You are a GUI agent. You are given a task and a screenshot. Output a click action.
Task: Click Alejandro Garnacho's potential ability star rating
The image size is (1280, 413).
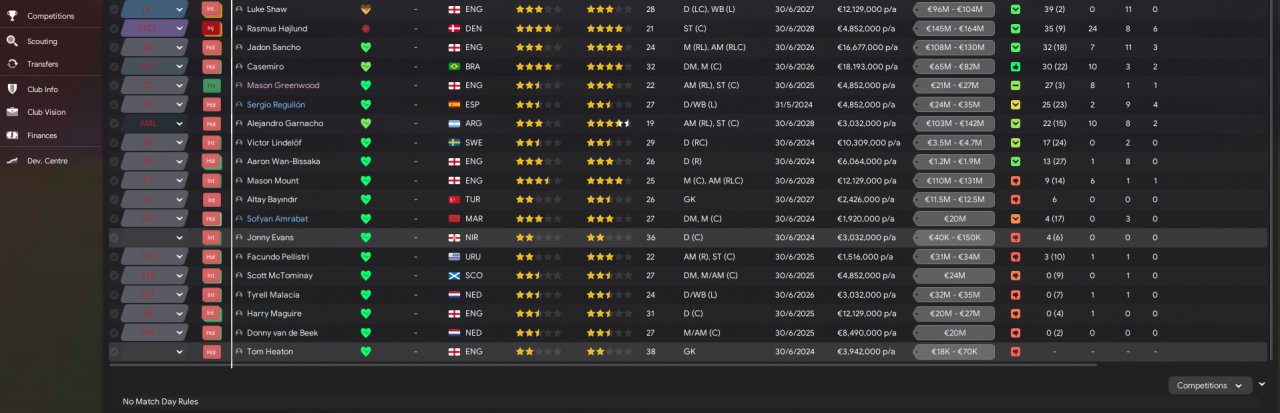609,124
